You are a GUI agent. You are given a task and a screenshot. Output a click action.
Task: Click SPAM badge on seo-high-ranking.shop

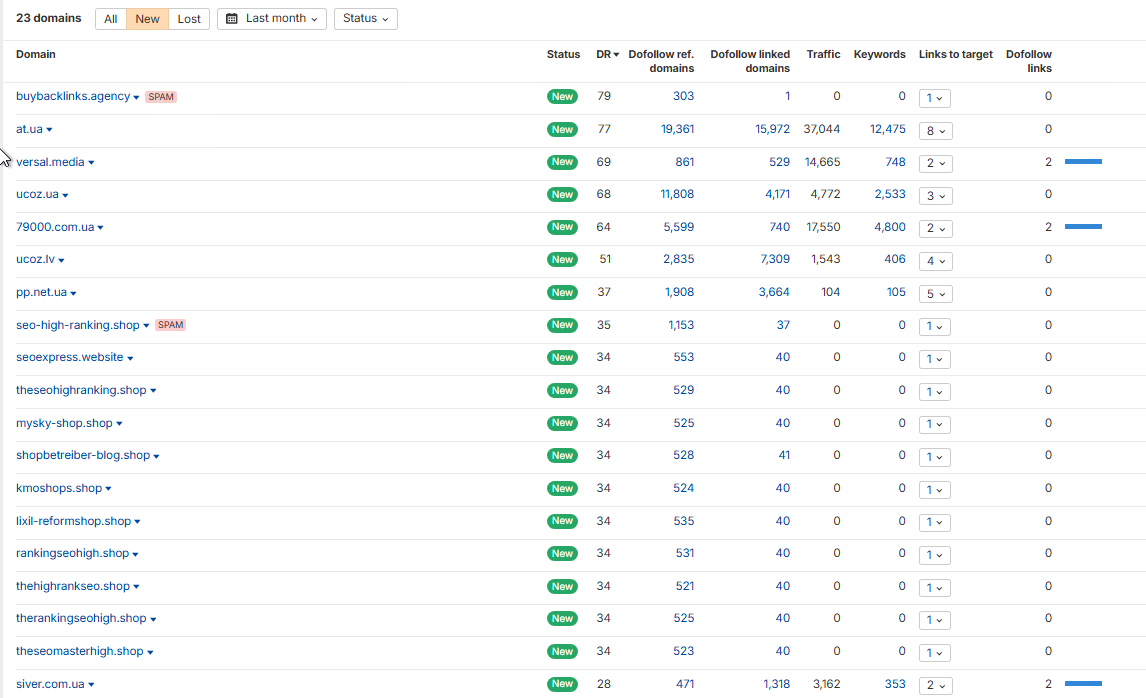coord(170,325)
